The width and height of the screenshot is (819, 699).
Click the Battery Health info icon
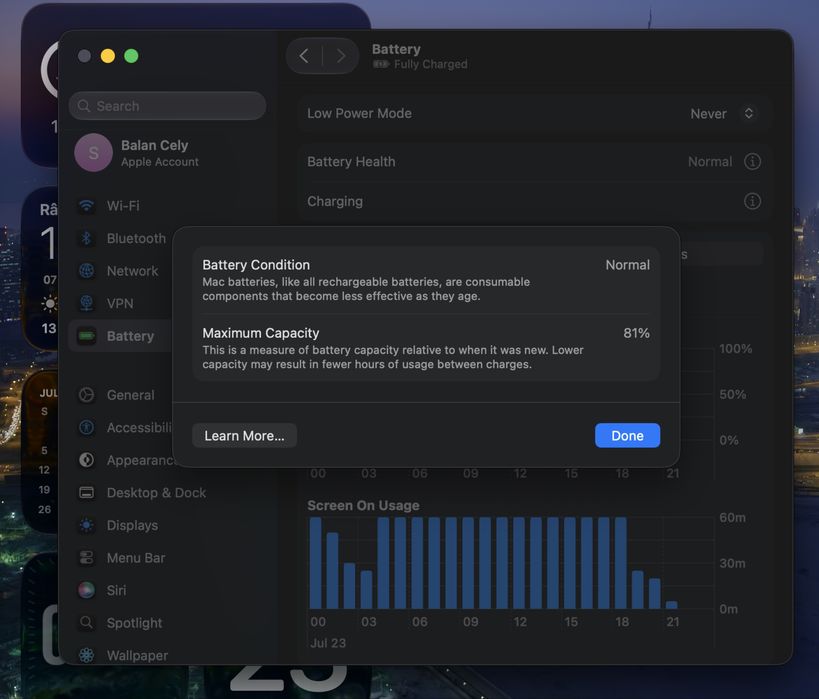[752, 161]
